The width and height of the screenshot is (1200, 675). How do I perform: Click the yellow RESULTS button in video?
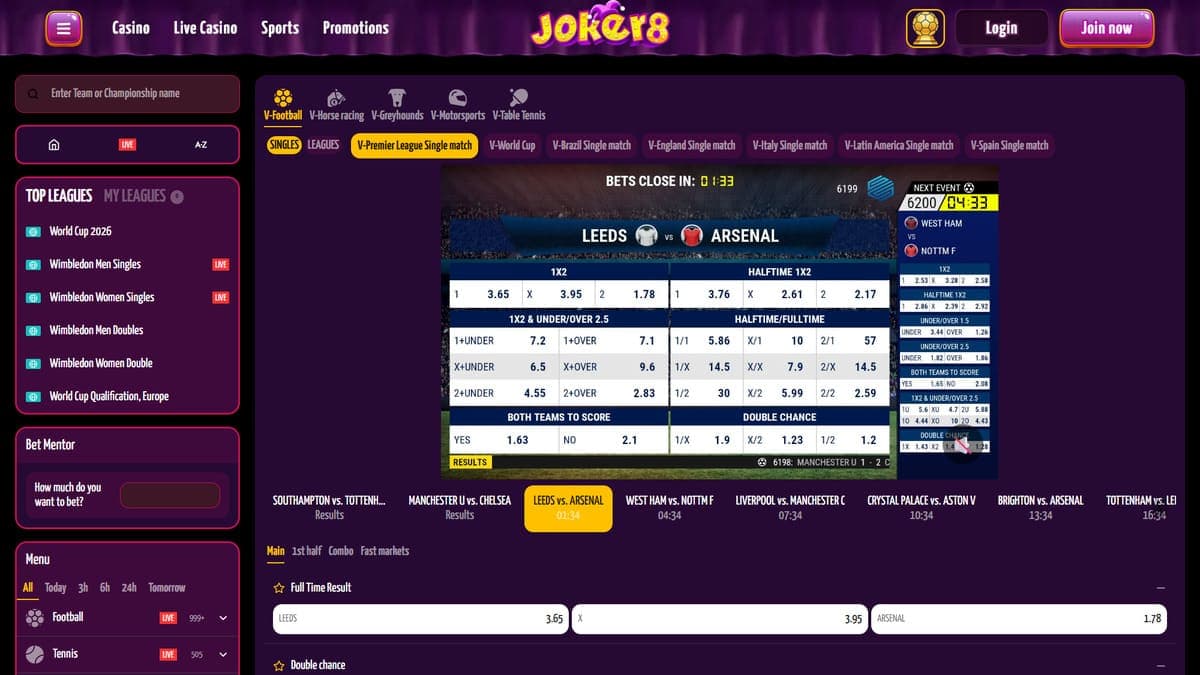pos(470,462)
